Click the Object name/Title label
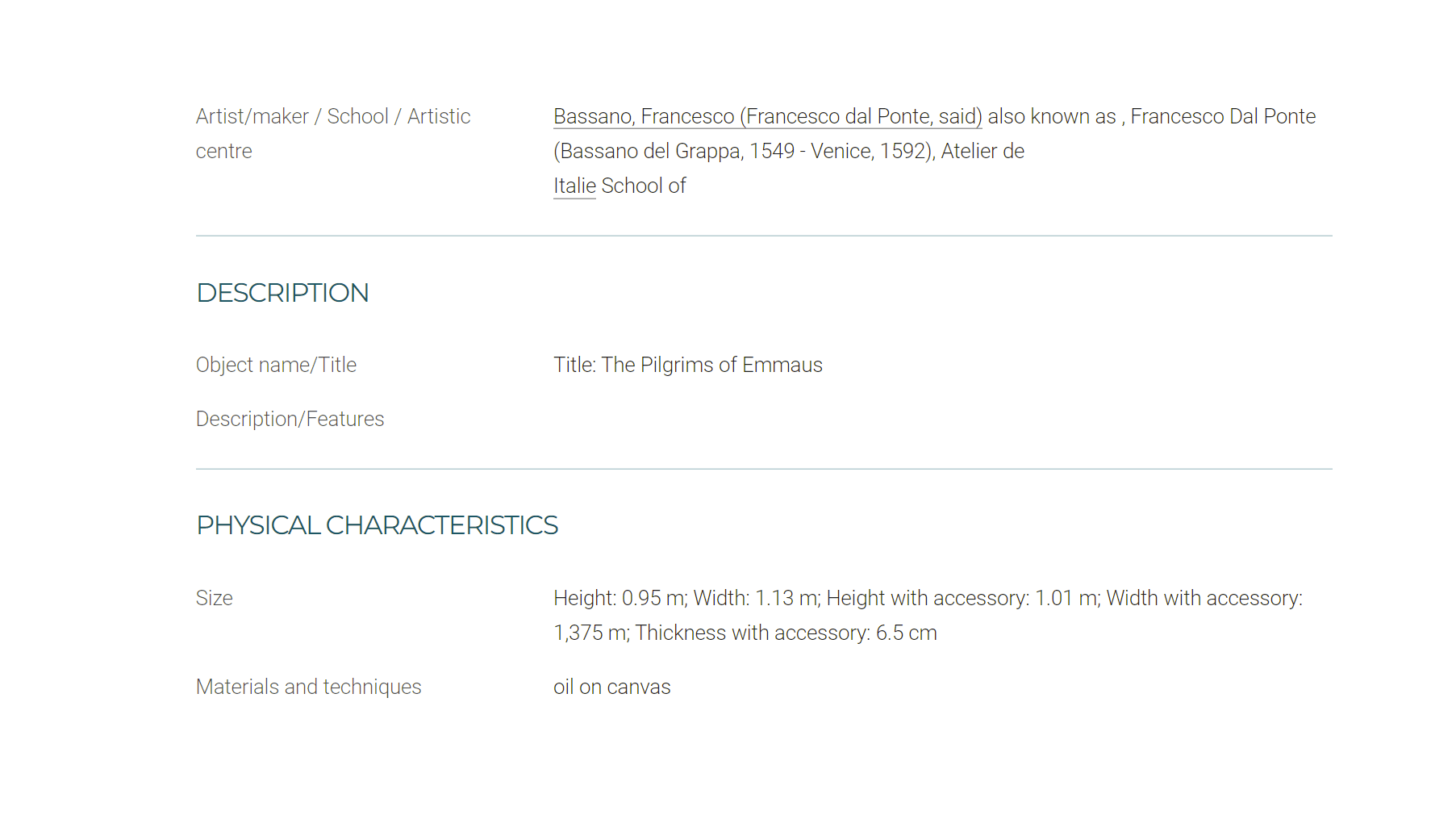The image size is (1456, 840). pos(276,366)
